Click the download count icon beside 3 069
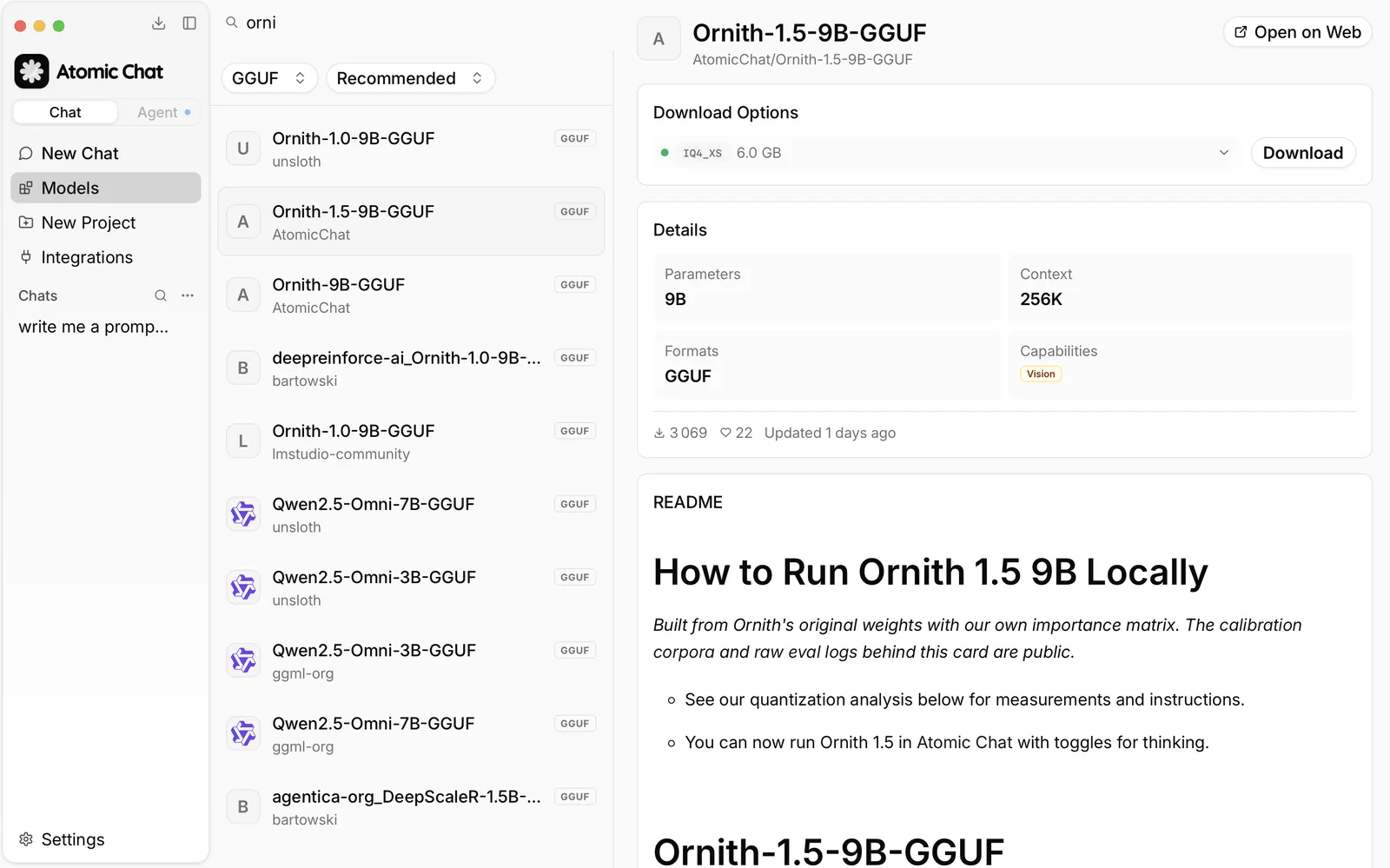This screenshot has width=1390, height=868. (x=659, y=433)
